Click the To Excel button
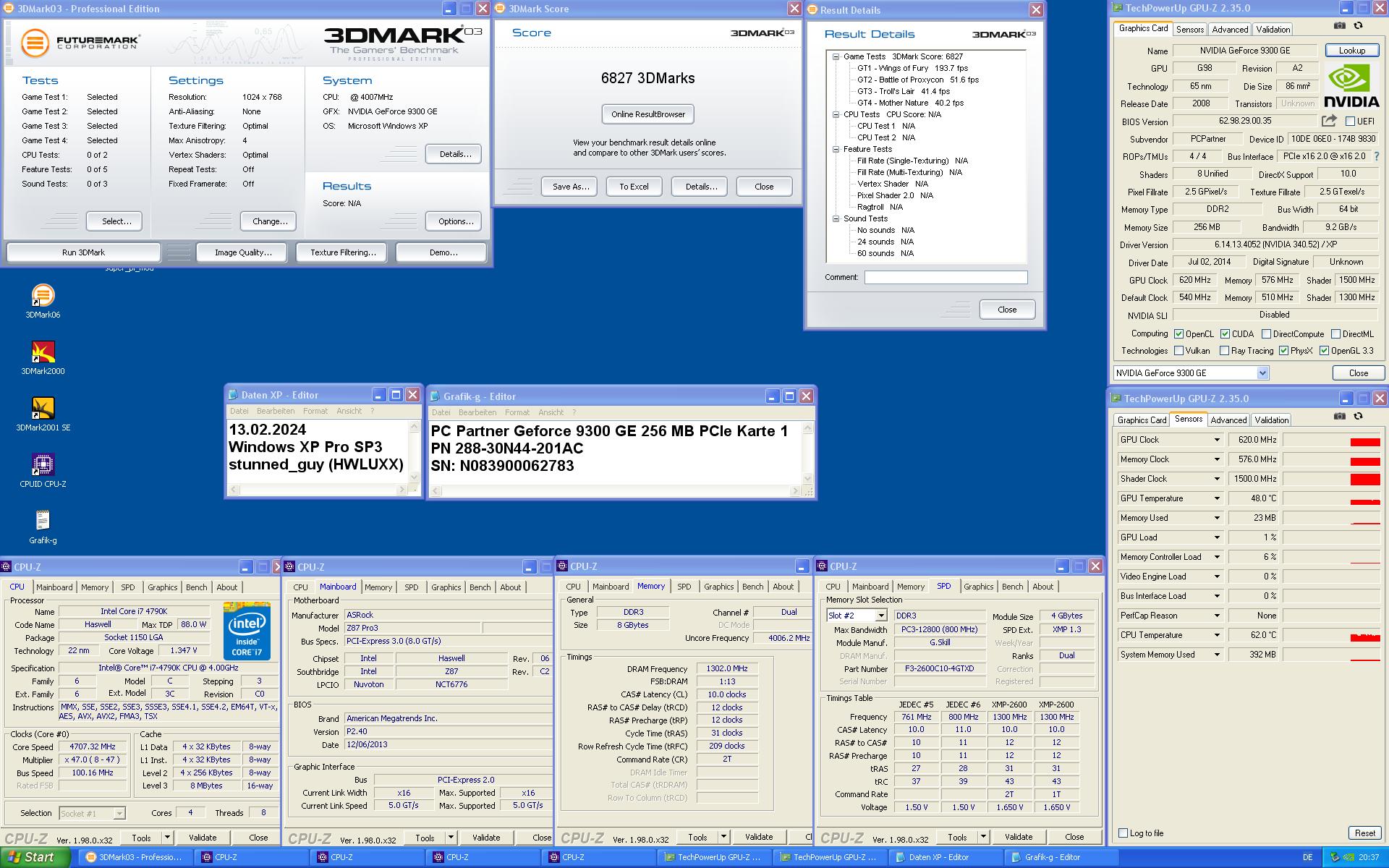This screenshot has height=868, width=1389. [634, 187]
